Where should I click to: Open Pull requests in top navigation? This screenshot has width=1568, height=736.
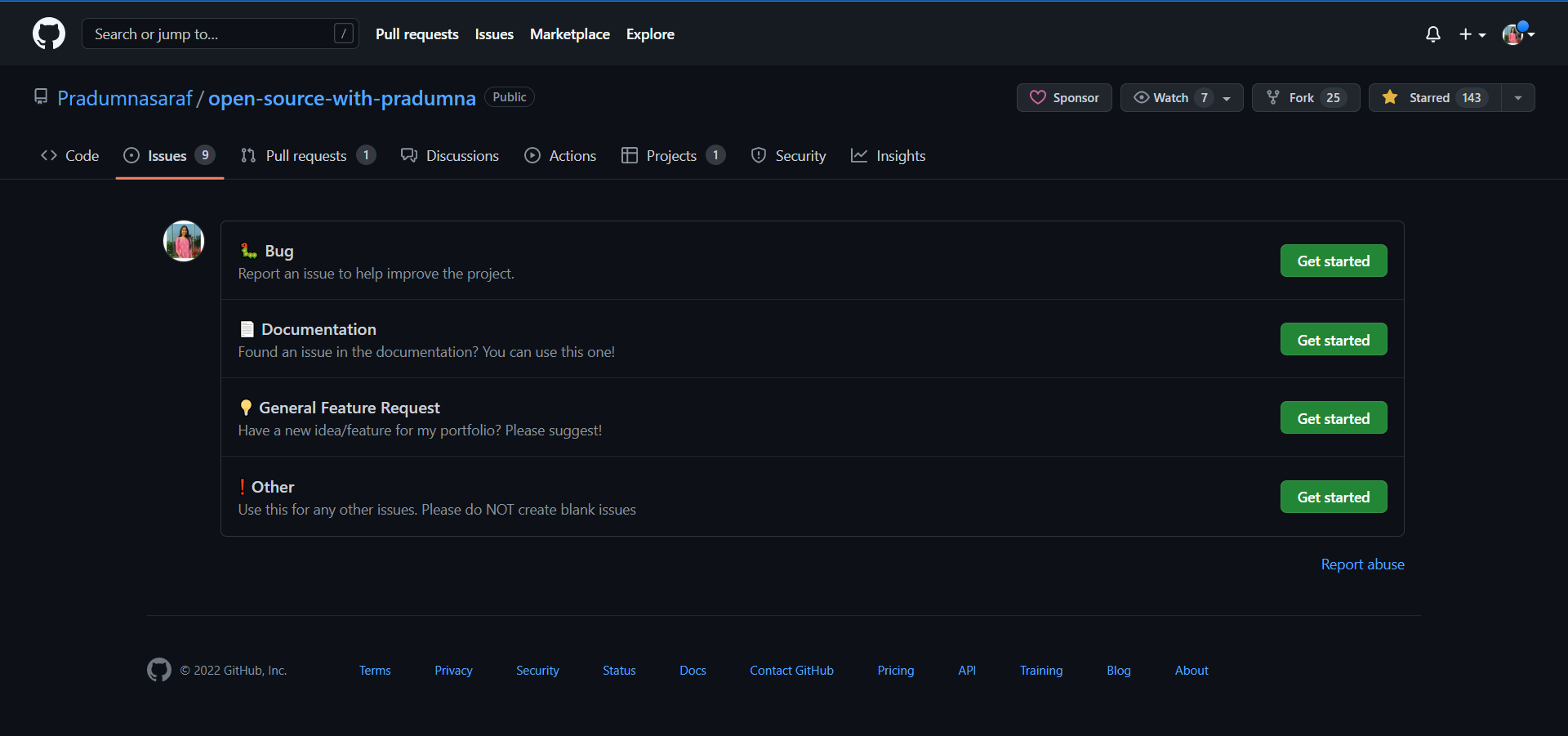[416, 34]
